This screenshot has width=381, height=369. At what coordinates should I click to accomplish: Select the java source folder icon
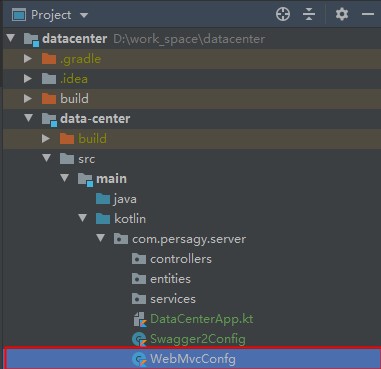pos(103,199)
